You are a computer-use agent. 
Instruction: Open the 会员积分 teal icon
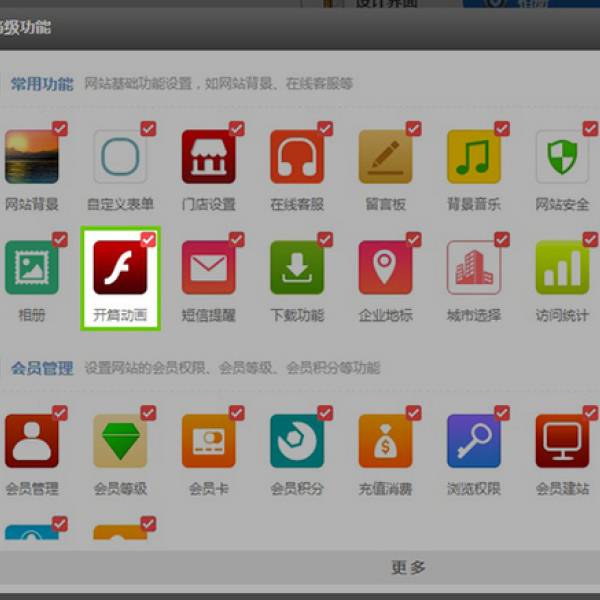[x=297, y=441]
